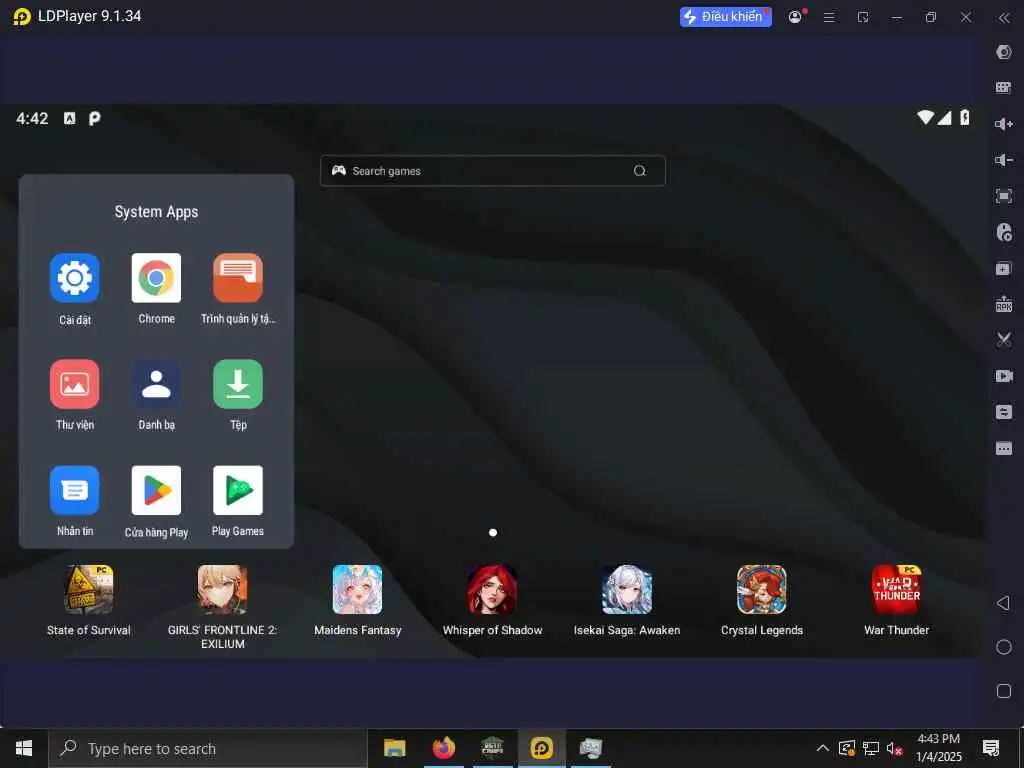Launch the Play Games app

tap(238, 490)
